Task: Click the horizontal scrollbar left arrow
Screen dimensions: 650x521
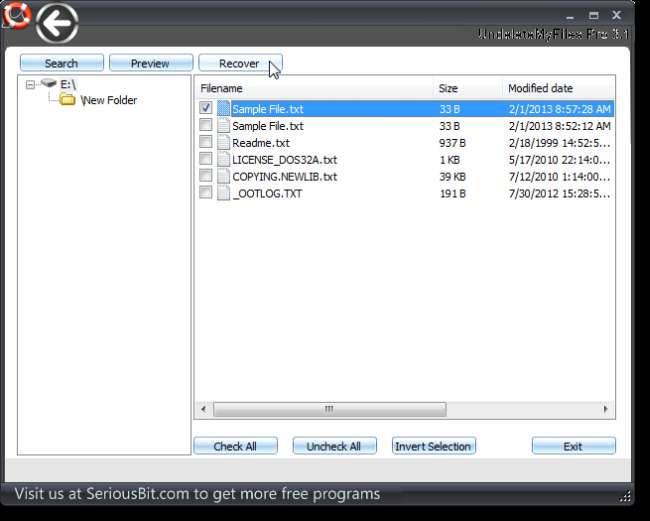Action: (204, 409)
